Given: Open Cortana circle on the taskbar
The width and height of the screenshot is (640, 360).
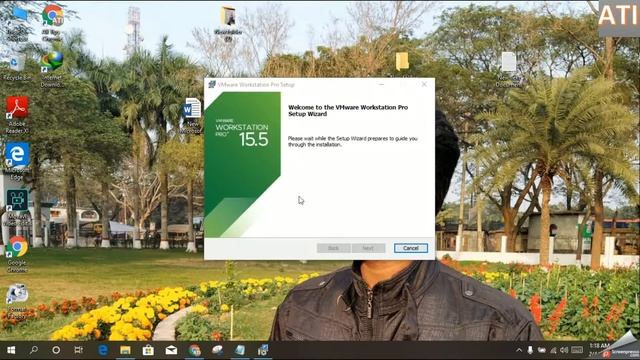Looking at the screenshot, I should tap(56, 350).
